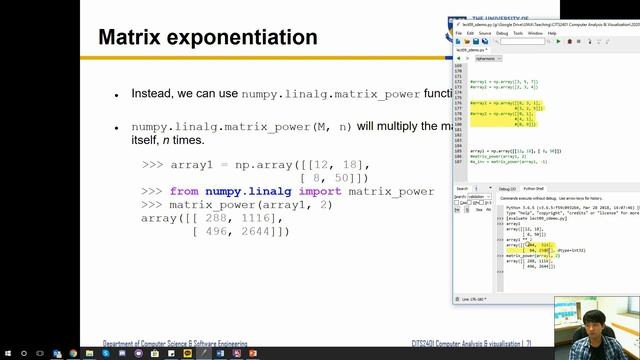The width and height of the screenshot is (640, 360).
Task: Click the presenter webcam thumbnail
Action: pyautogui.click(x=597, y=328)
